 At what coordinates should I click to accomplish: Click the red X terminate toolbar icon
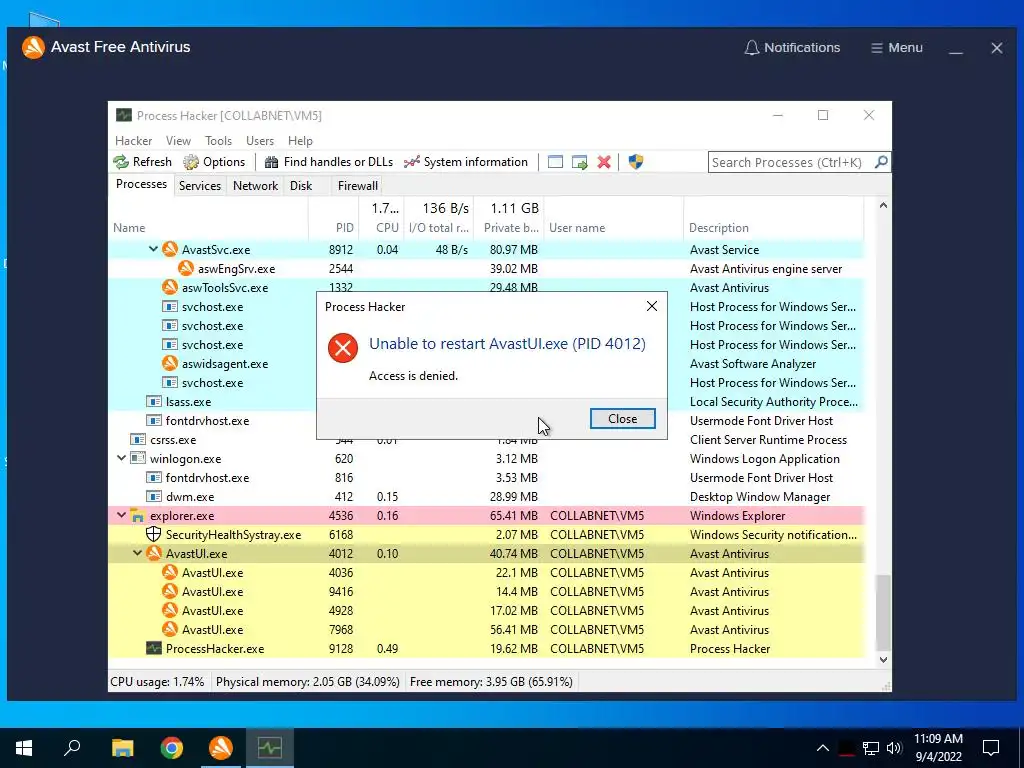604,162
